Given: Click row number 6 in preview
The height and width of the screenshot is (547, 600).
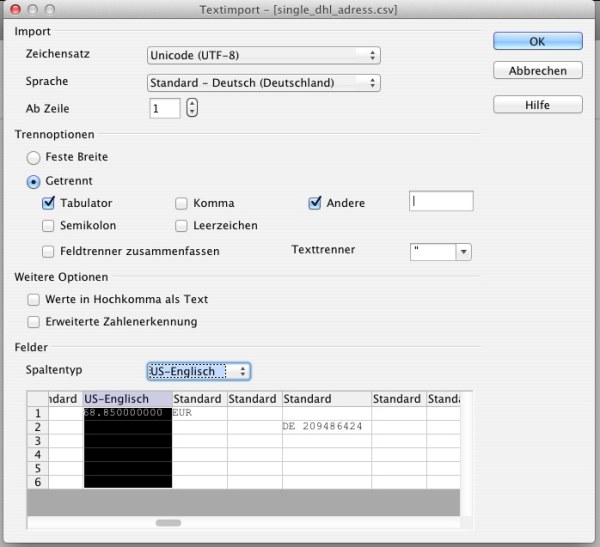Looking at the screenshot, I should click(38, 482).
